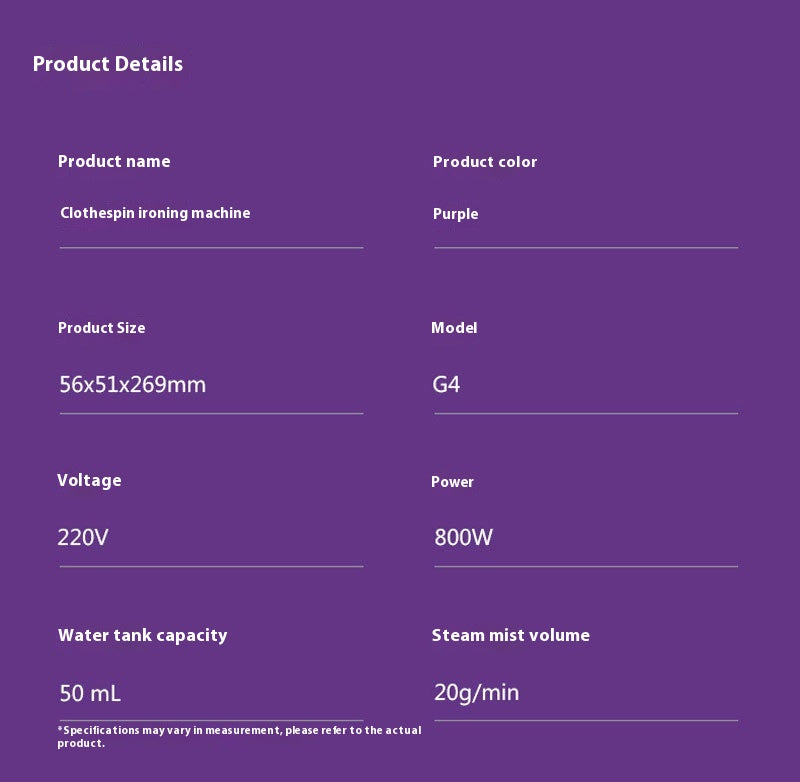The image size is (800, 782).
Task: Select the G4 model value
Action: click(447, 384)
